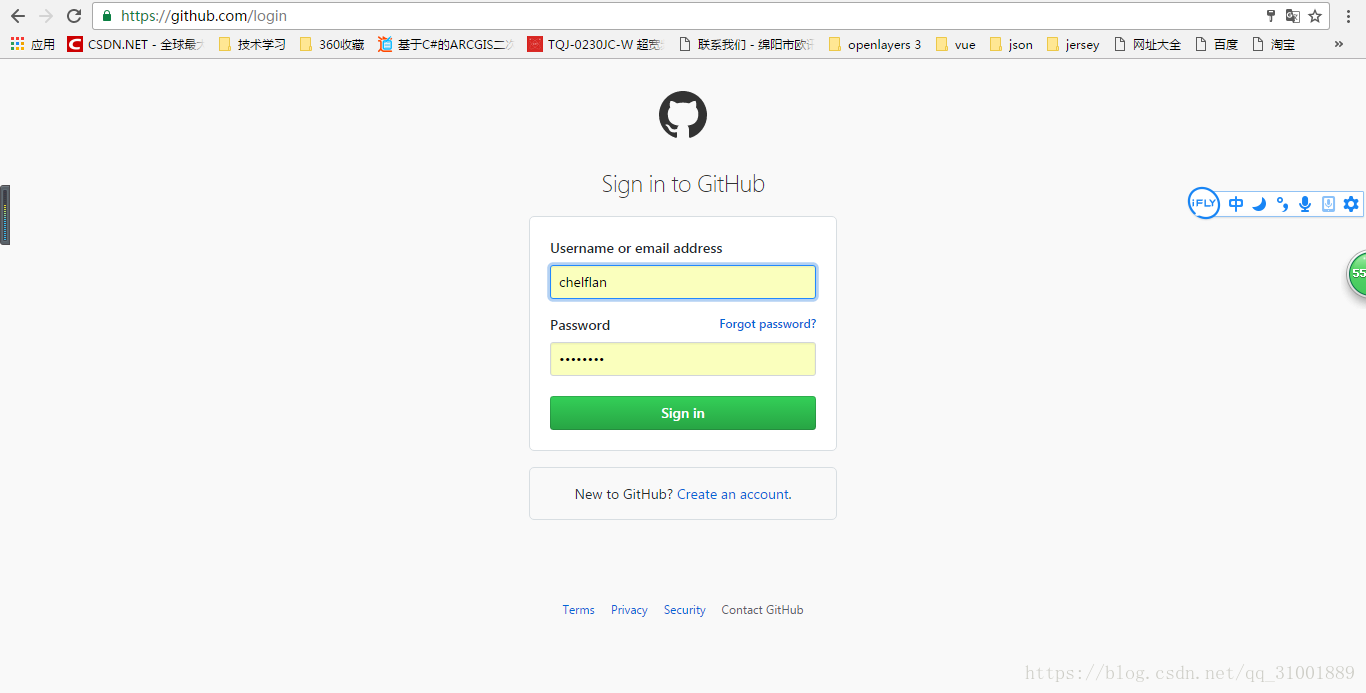This screenshot has width=1366, height=693.
Task: Reload the GitHub login page
Action: tap(74, 16)
